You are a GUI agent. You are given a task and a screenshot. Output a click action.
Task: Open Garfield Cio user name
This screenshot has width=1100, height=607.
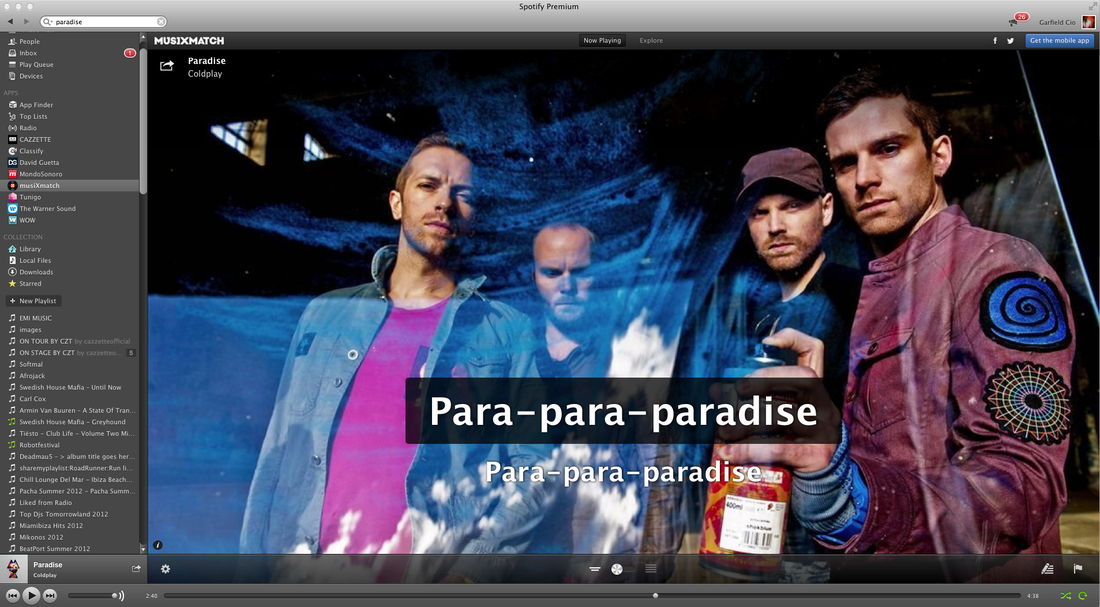click(1057, 22)
